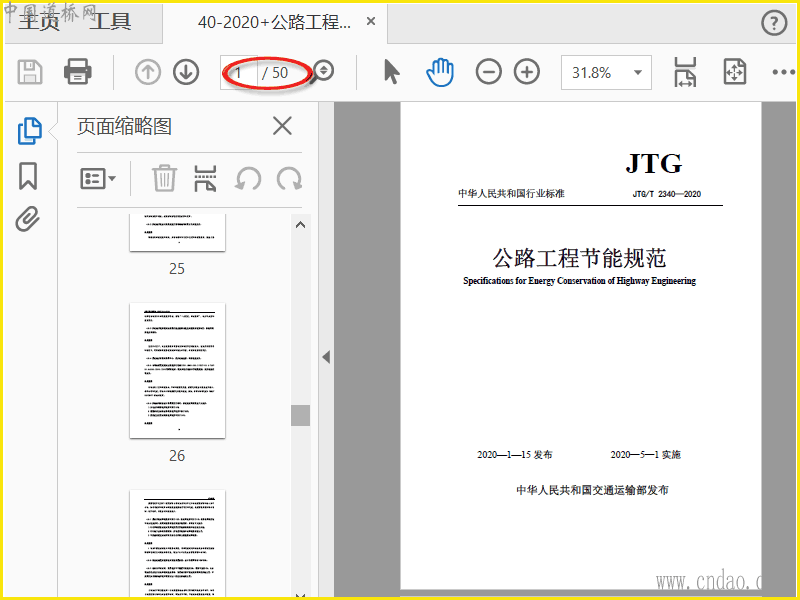Zoom in with plus button
The image size is (800, 600).
click(x=527, y=72)
